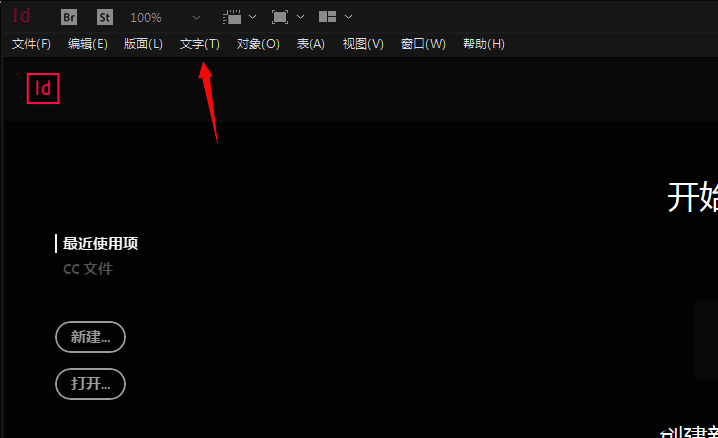Open the 编辑(E) menu
The height and width of the screenshot is (438, 718).
point(87,44)
